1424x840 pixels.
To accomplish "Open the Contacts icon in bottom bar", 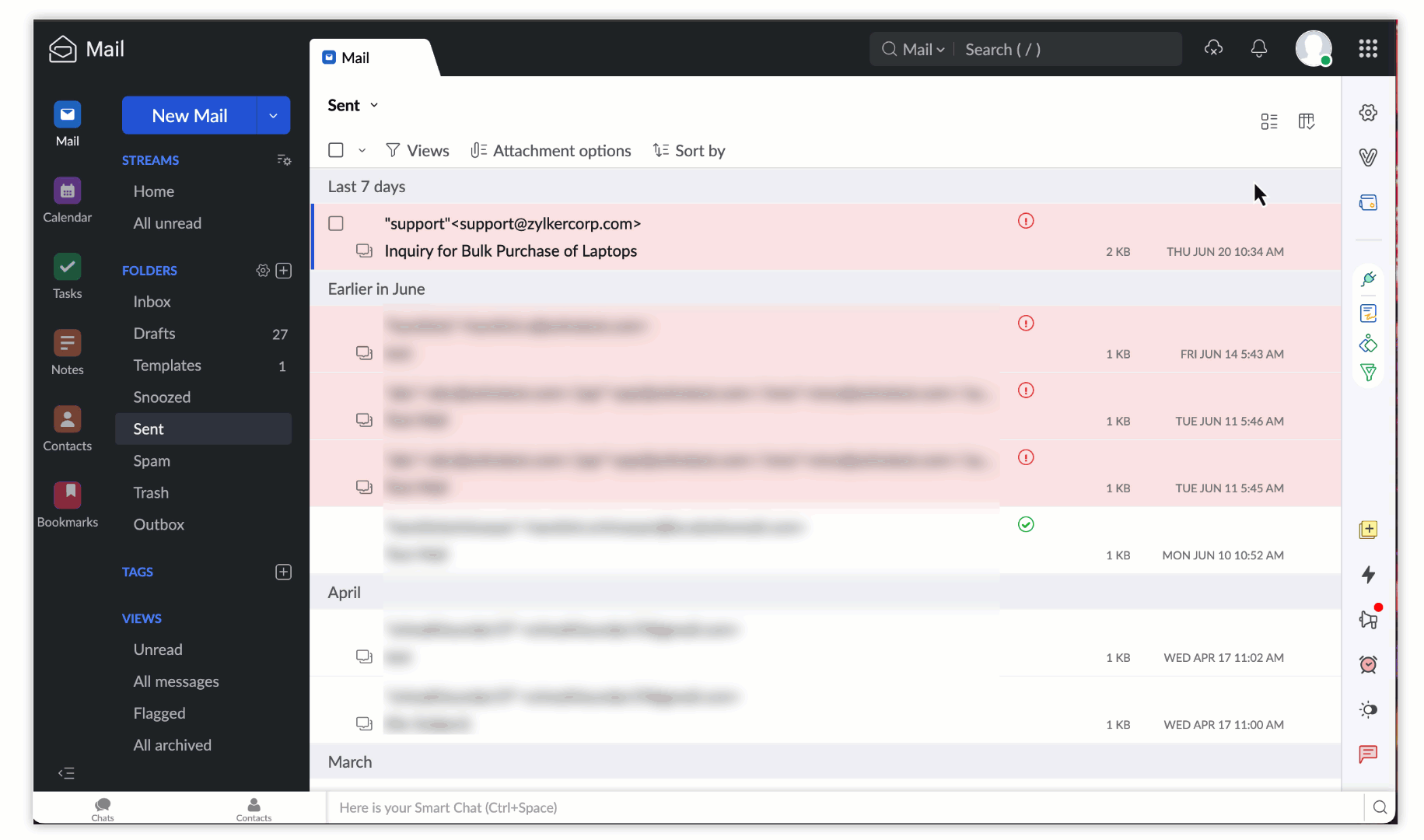I will click(254, 808).
